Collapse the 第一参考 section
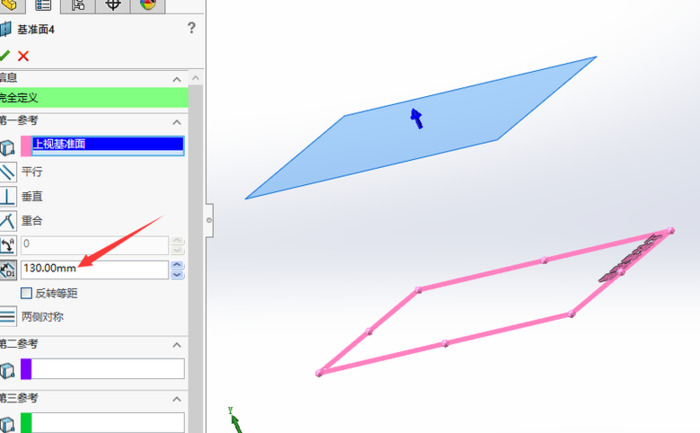 click(177, 121)
